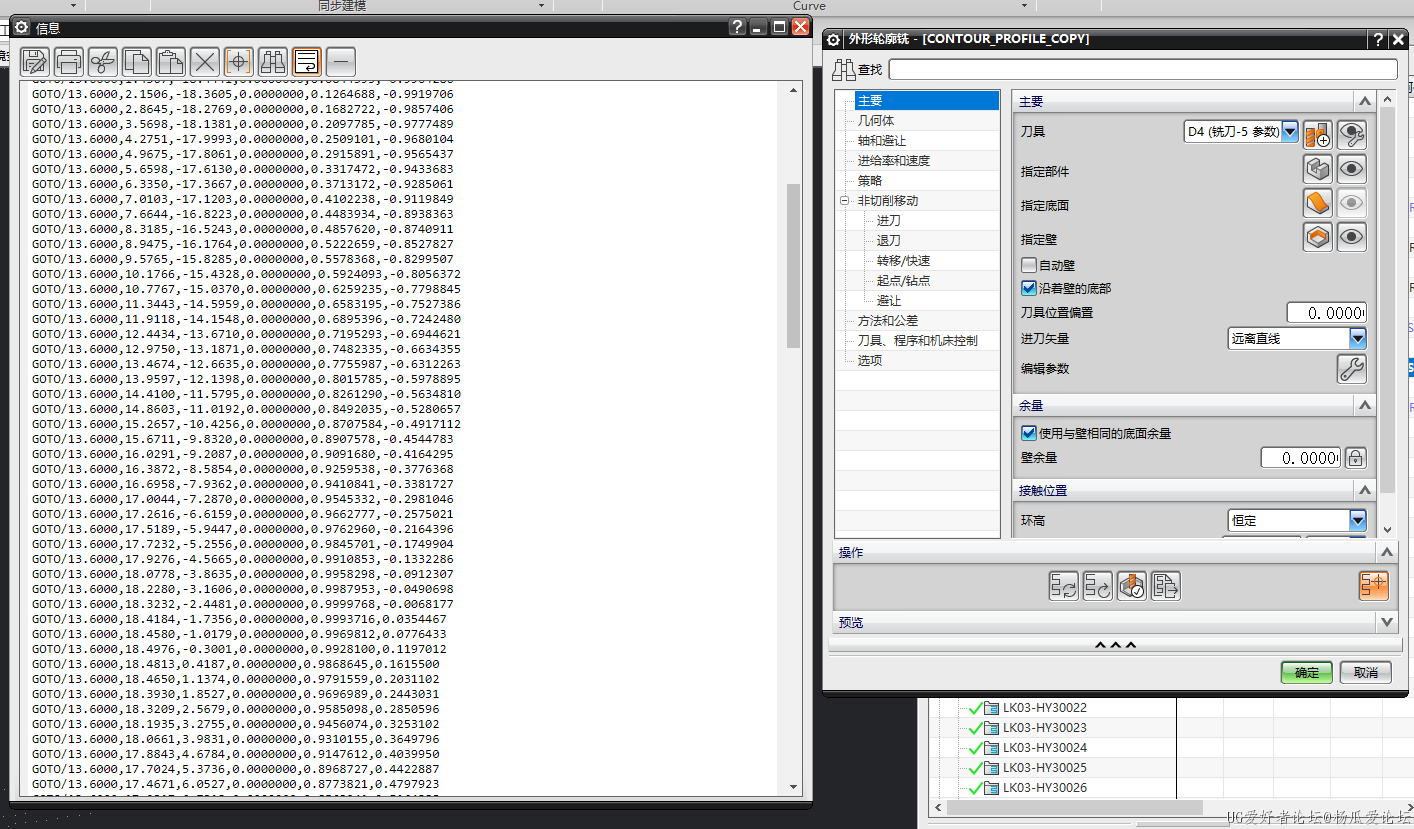Click the copy icon in 信息 toolbar
The width and height of the screenshot is (1414, 829).
pos(137,61)
